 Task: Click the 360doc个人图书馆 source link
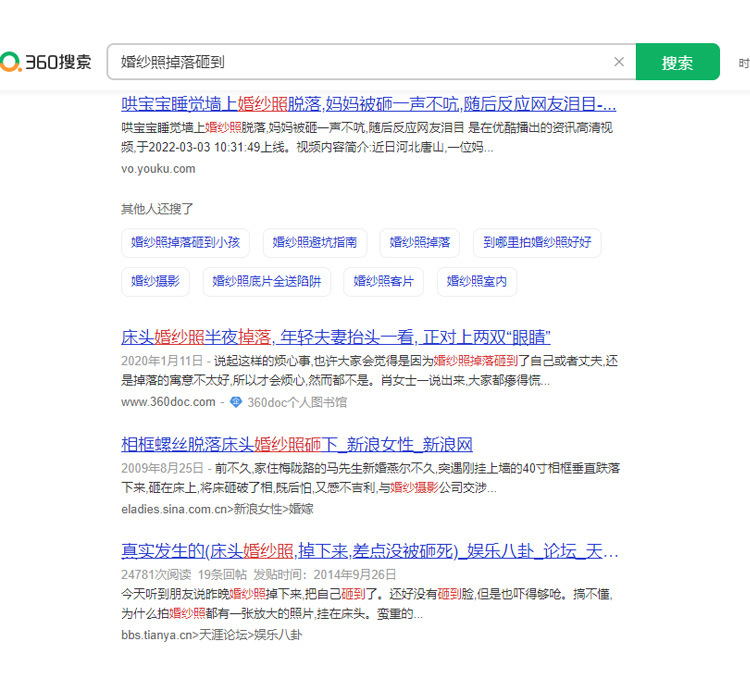[x=297, y=402]
